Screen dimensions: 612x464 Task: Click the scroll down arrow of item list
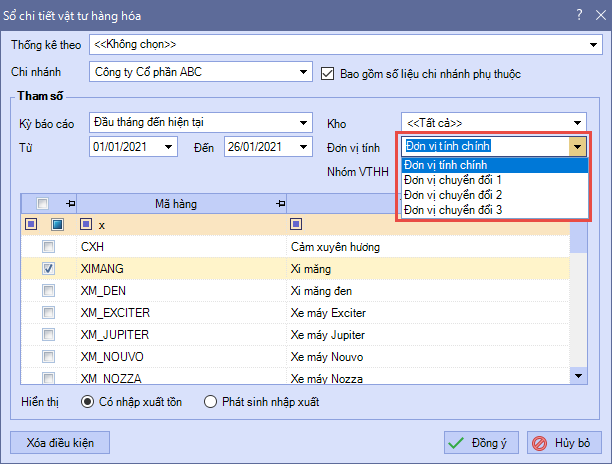pyautogui.click(x=578, y=375)
